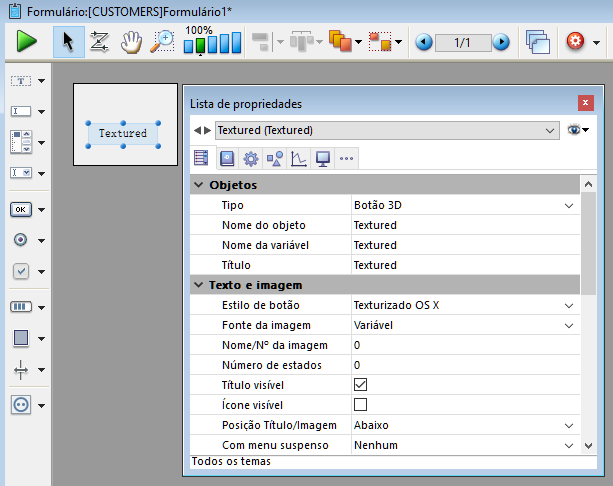
Task: Select the arrow pointer tool
Action: pyautogui.click(x=68, y=42)
